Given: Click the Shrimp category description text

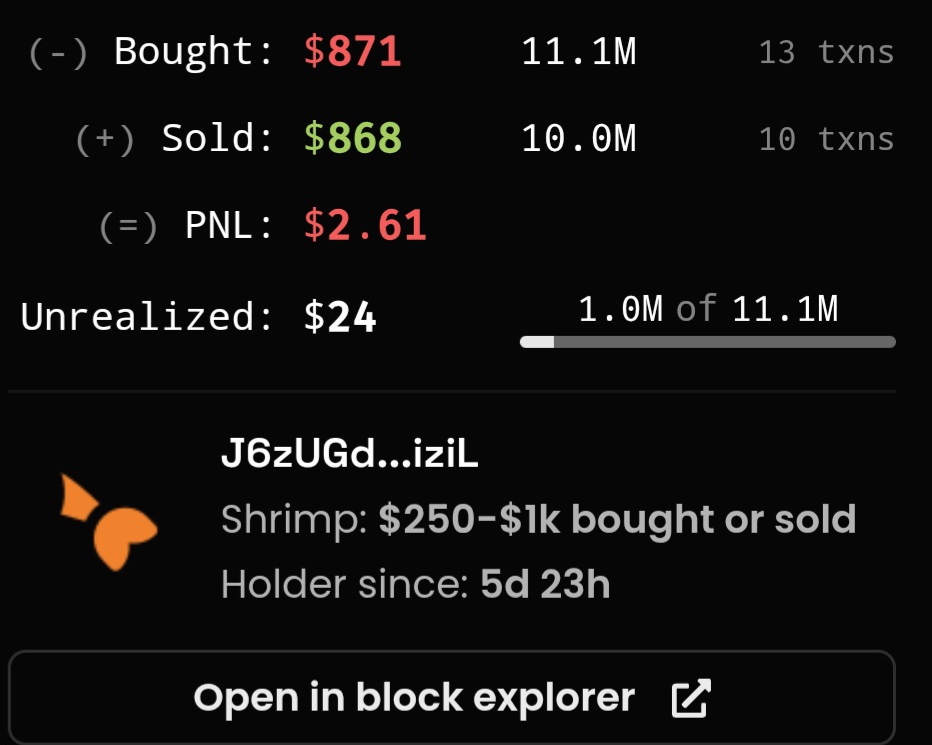Looking at the screenshot, I should 539,520.
